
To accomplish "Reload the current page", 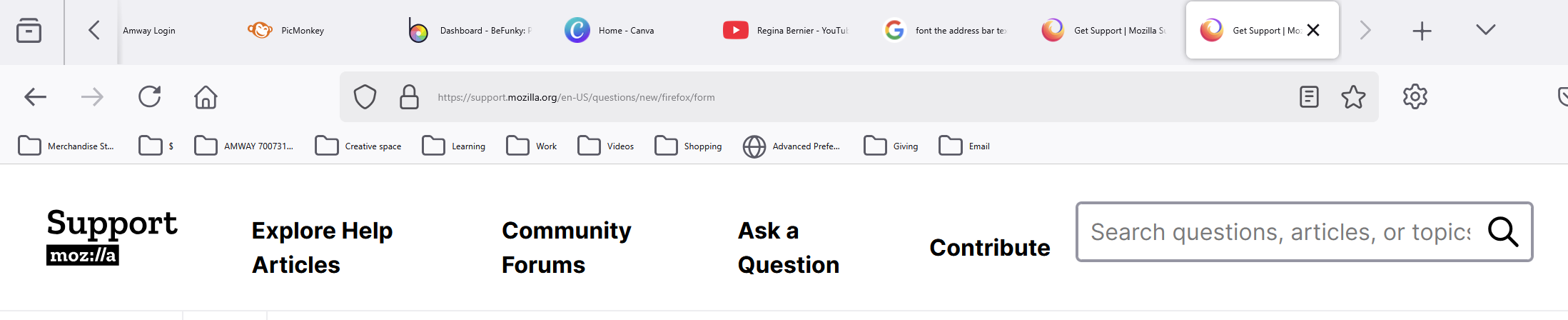I will pyautogui.click(x=149, y=96).
